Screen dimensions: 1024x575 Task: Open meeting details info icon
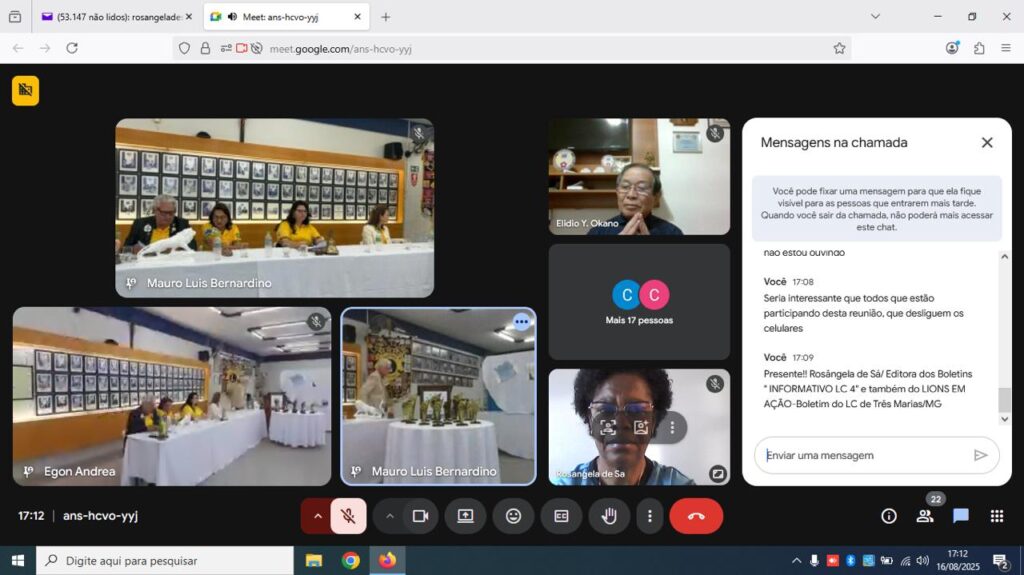[x=888, y=516]
